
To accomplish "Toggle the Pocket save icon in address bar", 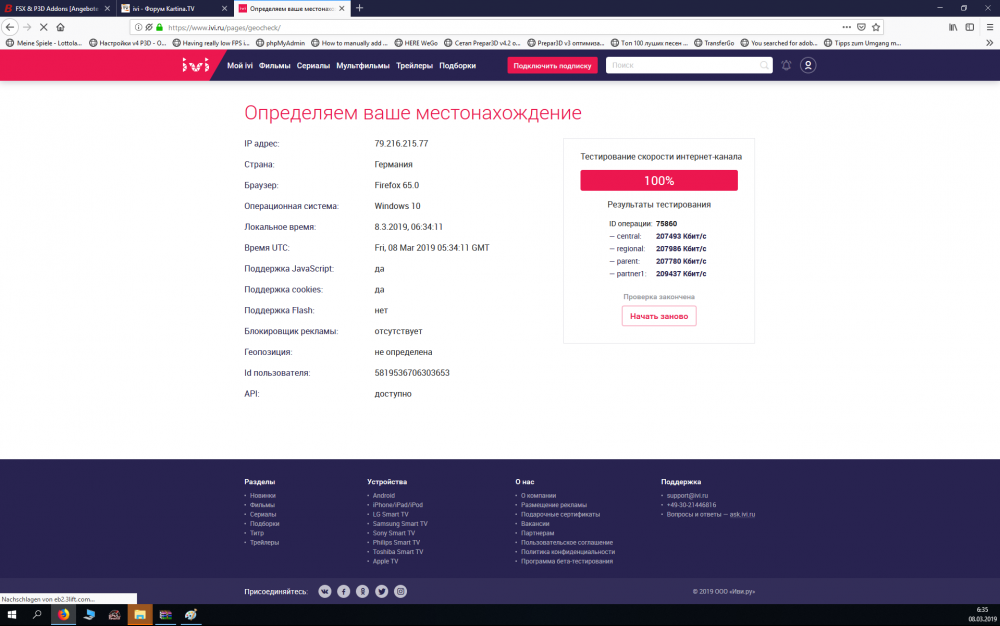I will point(861,28).
